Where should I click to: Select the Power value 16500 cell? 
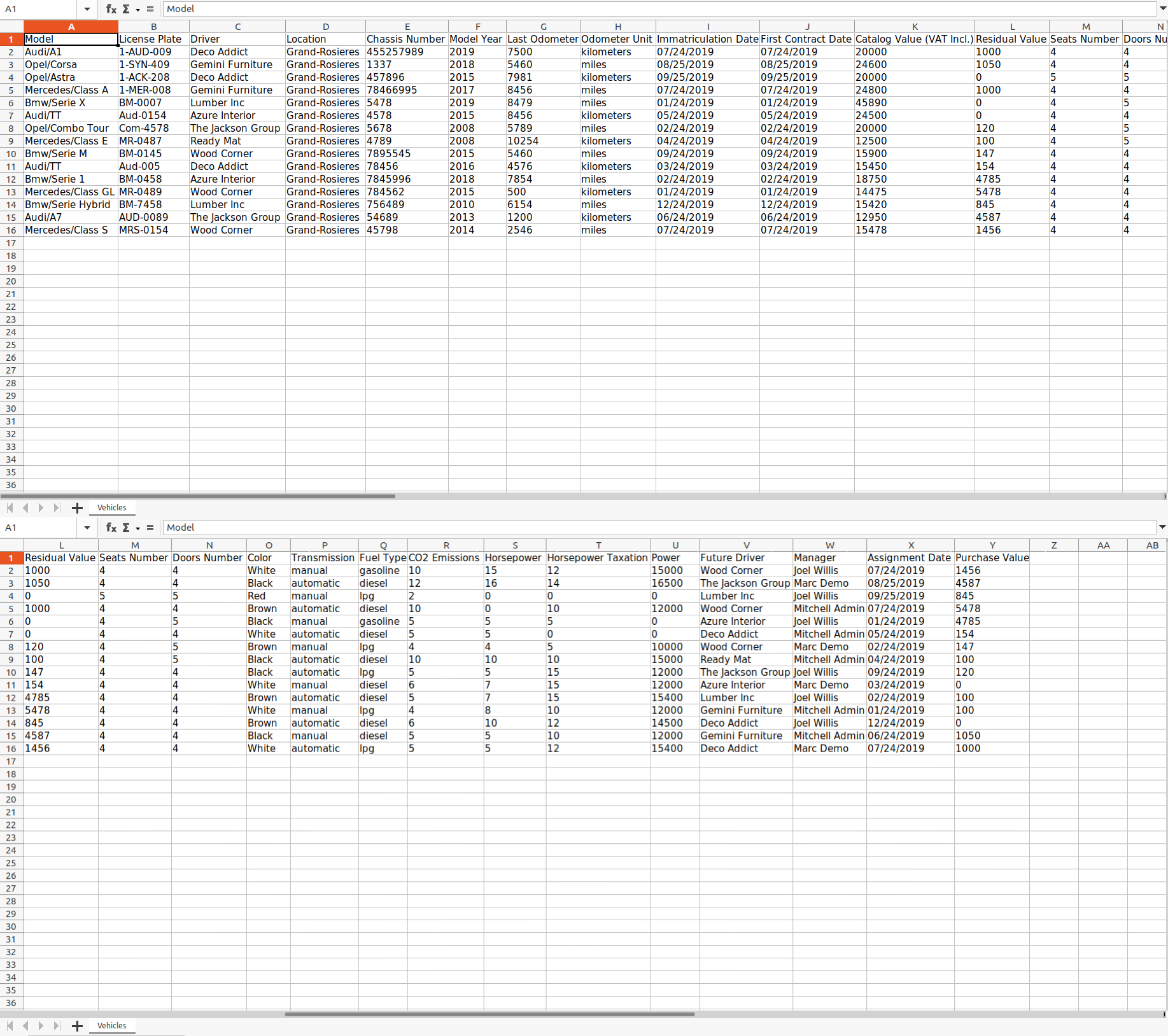pos(675,584)
